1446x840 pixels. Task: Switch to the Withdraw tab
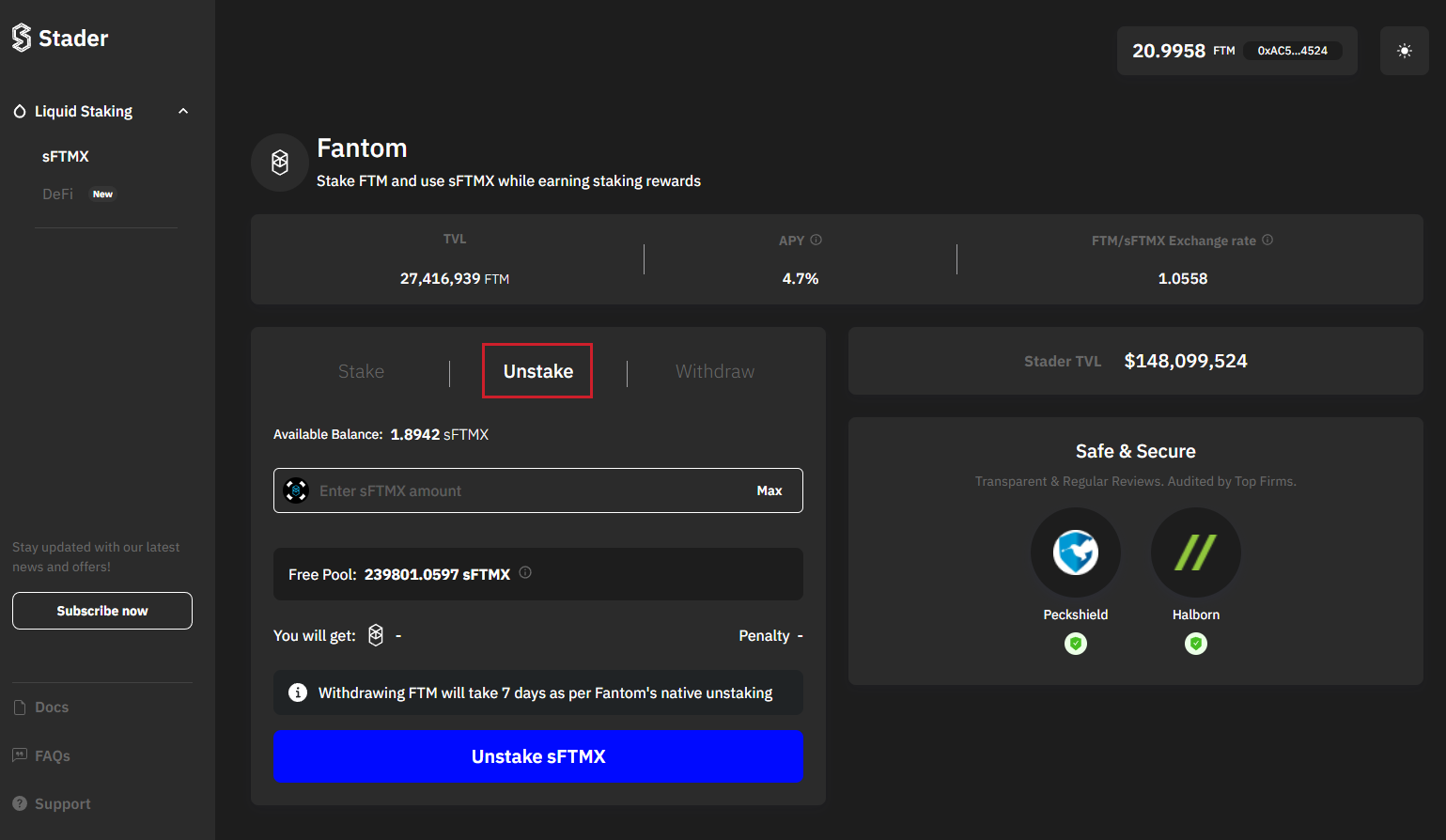[x=714, y=371]
